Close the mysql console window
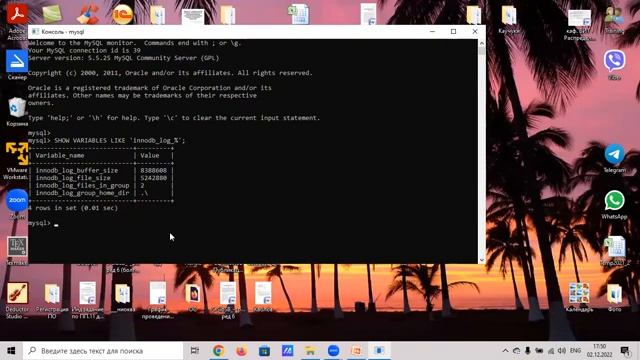This screenshot has width=640, height=360. point(475,31)
